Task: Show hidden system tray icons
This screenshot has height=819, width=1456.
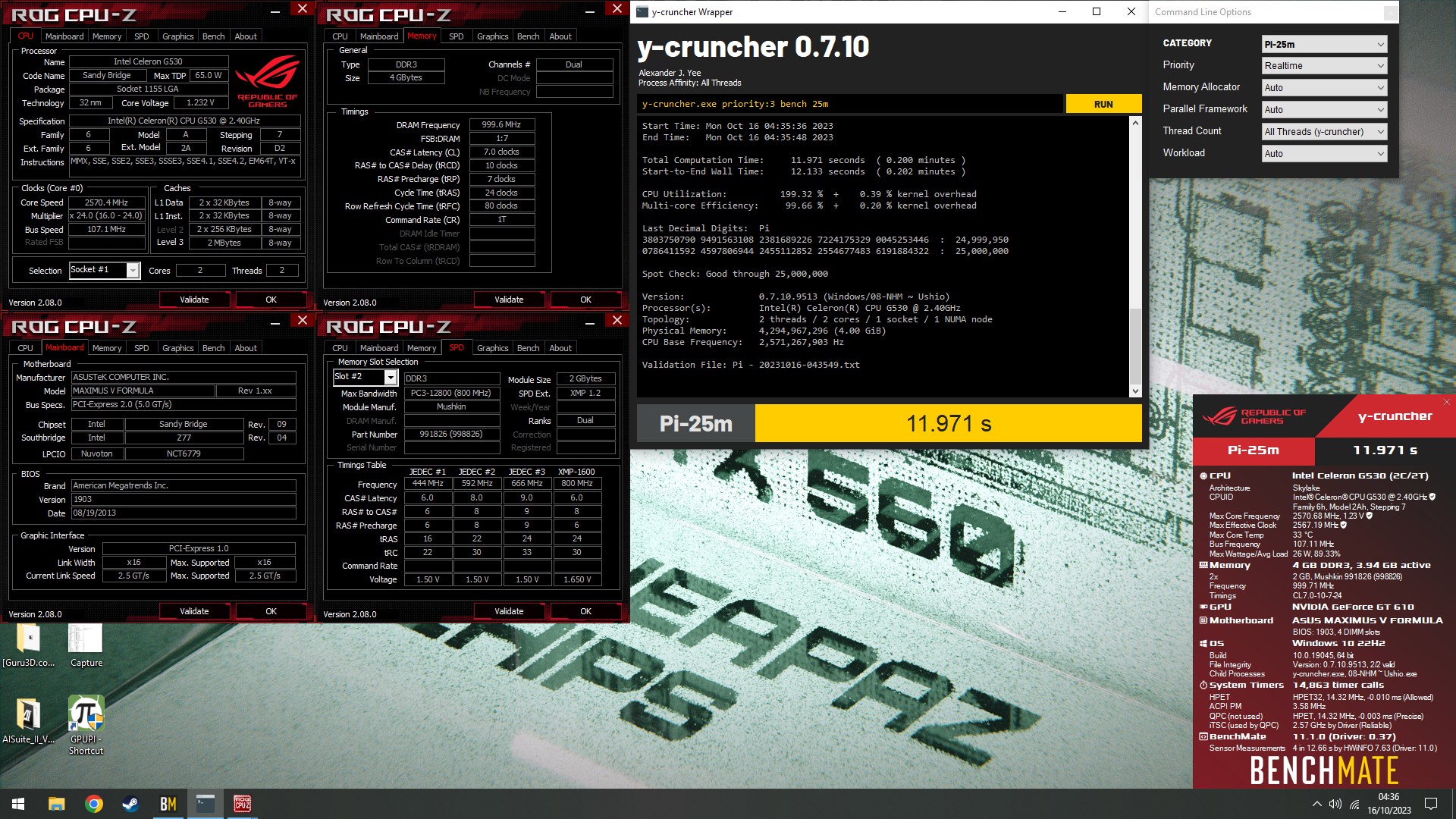Action: pyautogui.click(x=1316, y=804)
